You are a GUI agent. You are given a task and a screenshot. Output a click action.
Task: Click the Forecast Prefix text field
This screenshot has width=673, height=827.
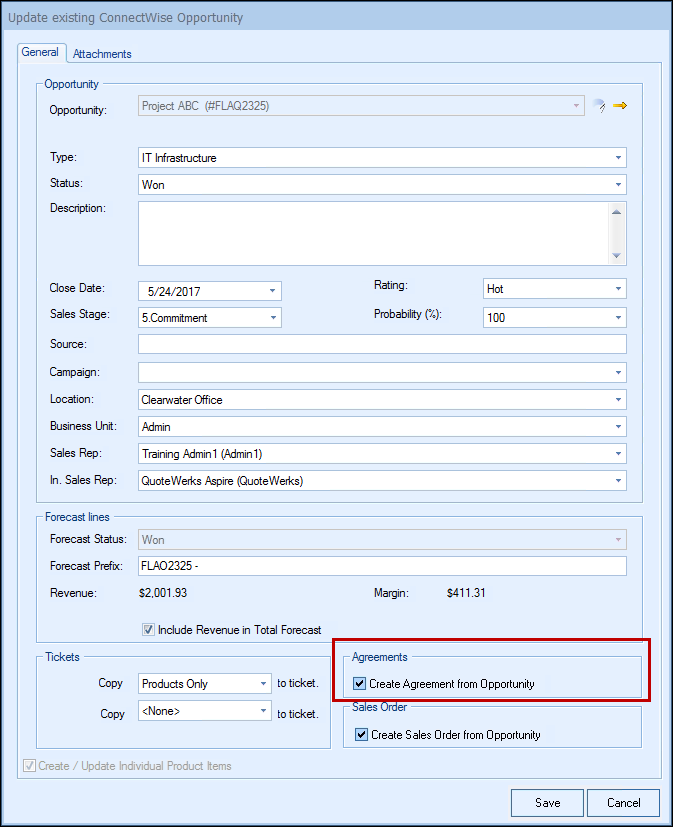382,567
